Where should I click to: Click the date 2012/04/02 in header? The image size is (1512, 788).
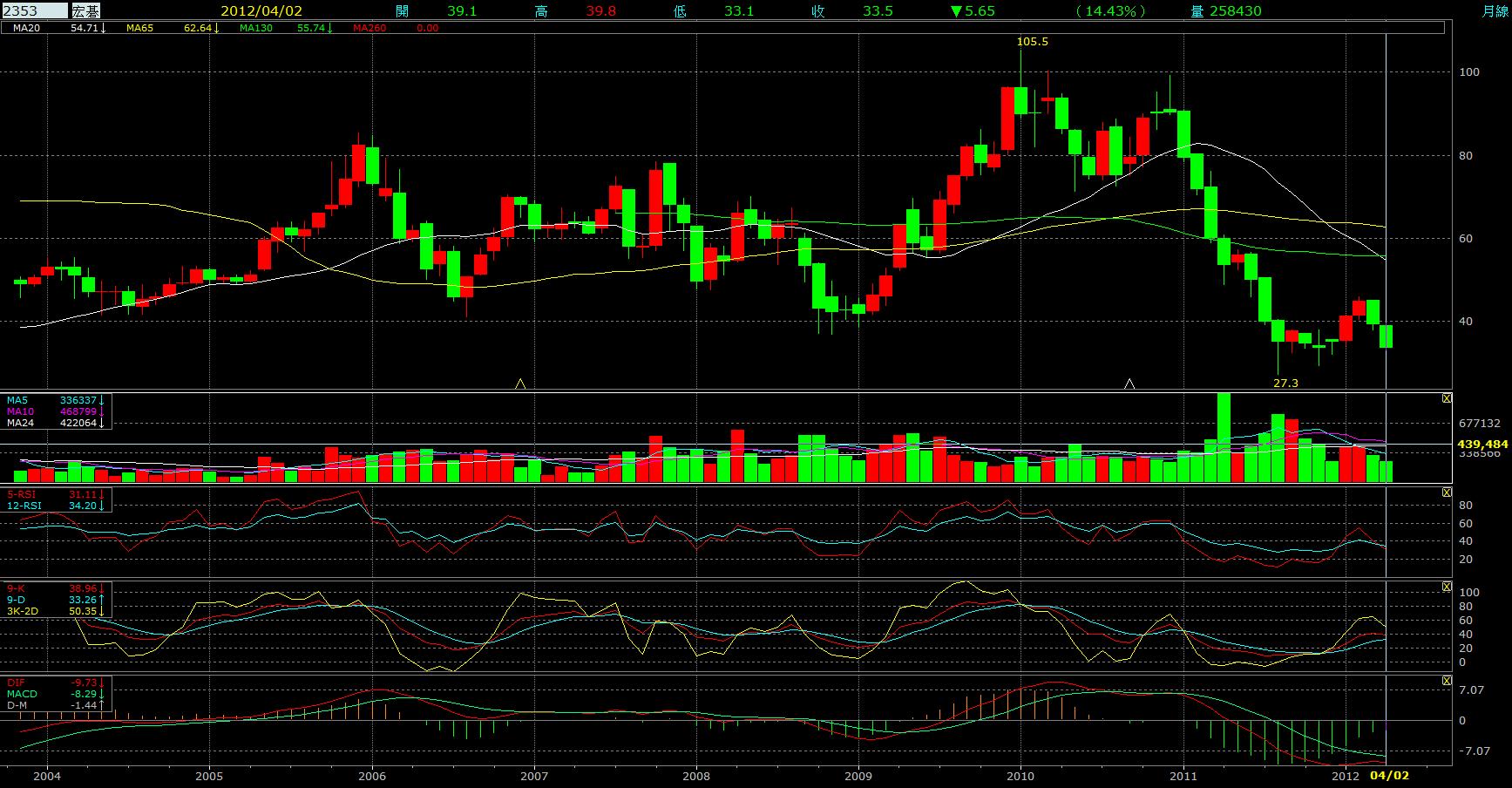click(x=263, y=10)
